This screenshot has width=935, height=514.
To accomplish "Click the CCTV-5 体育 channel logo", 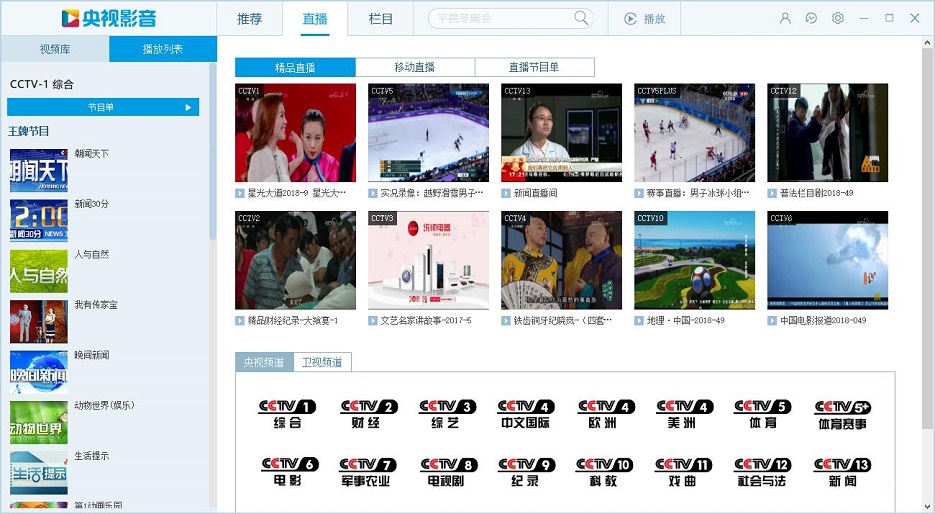I will [x=763, y=414].
